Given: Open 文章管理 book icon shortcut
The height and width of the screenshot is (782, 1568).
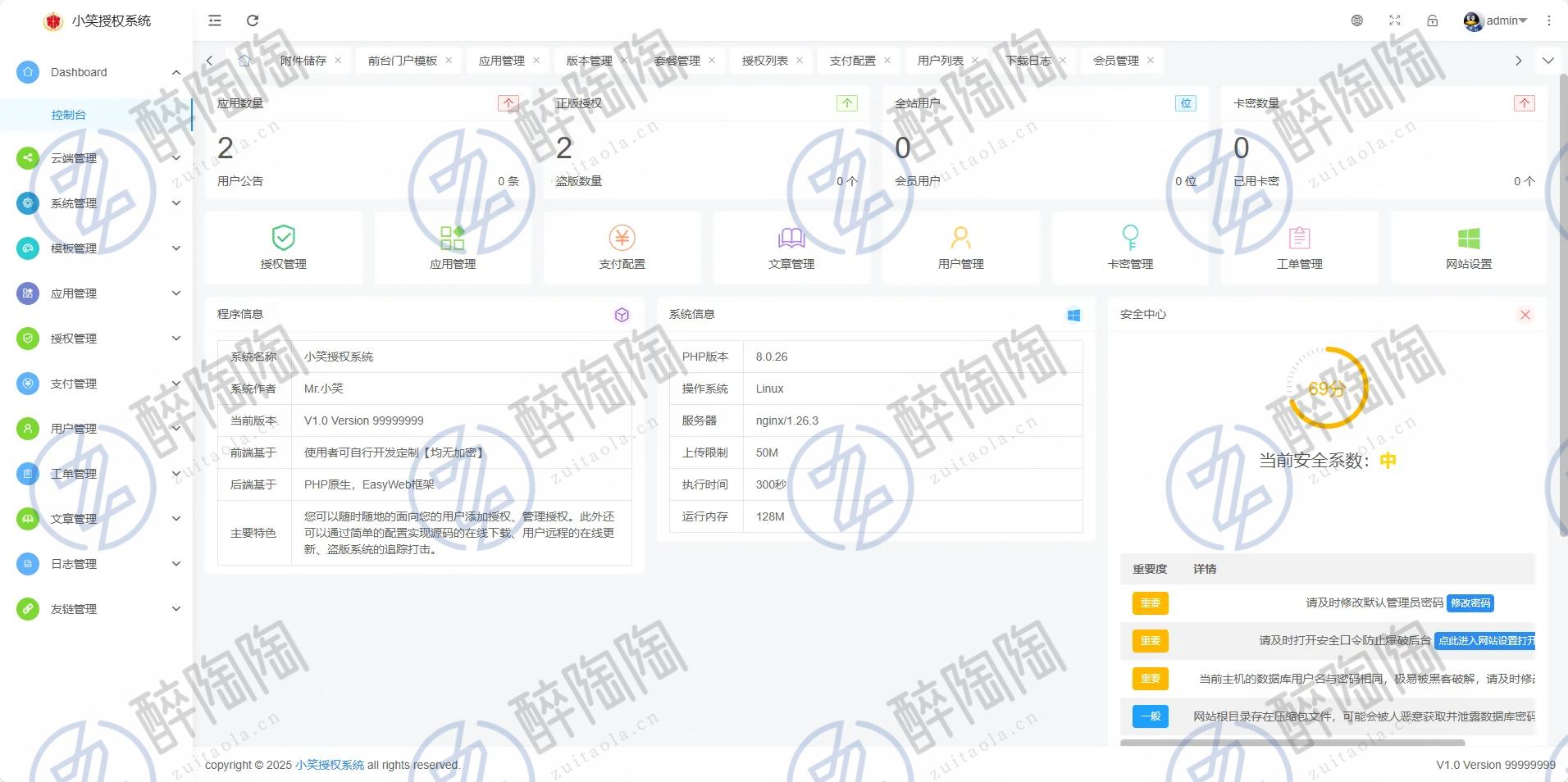Looking at the screenshot, I should 791,248.
